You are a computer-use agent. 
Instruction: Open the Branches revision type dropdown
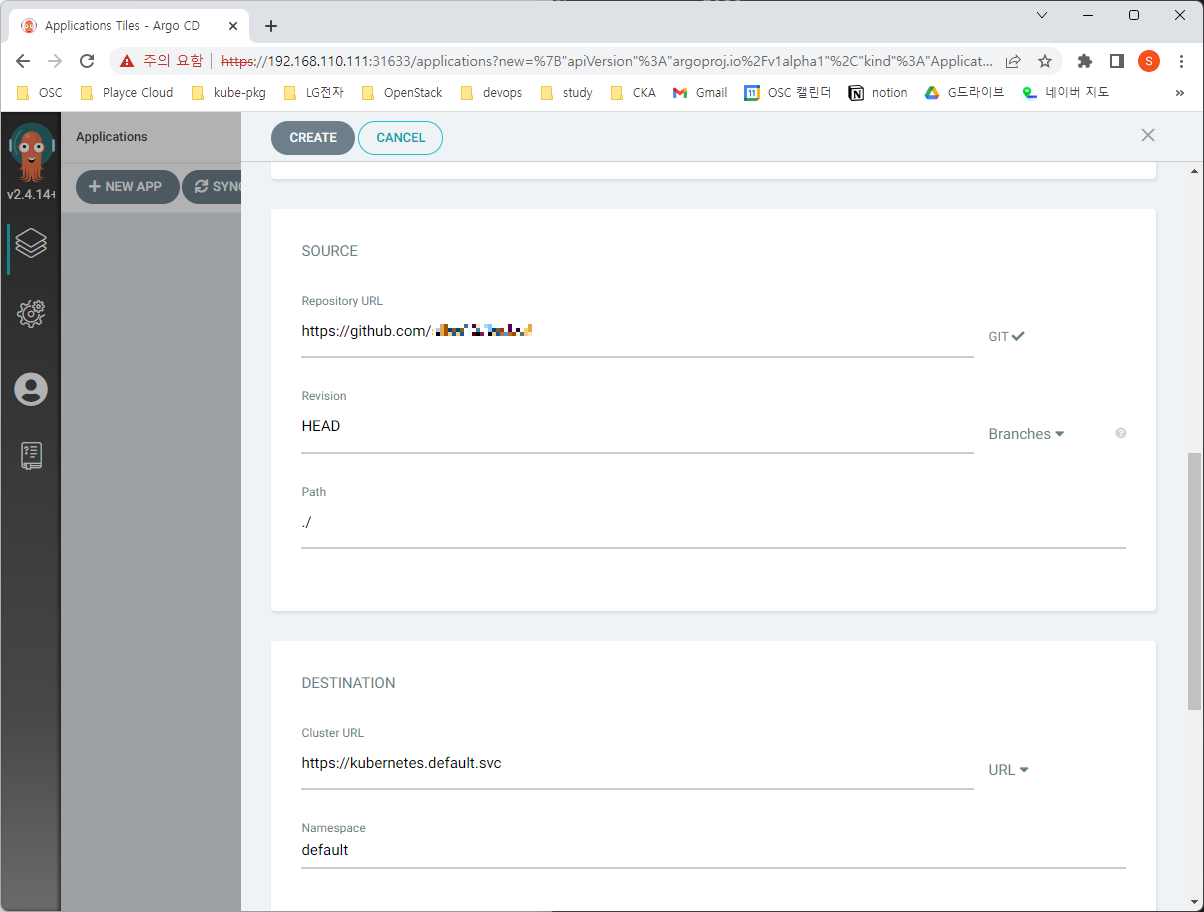1027,434
